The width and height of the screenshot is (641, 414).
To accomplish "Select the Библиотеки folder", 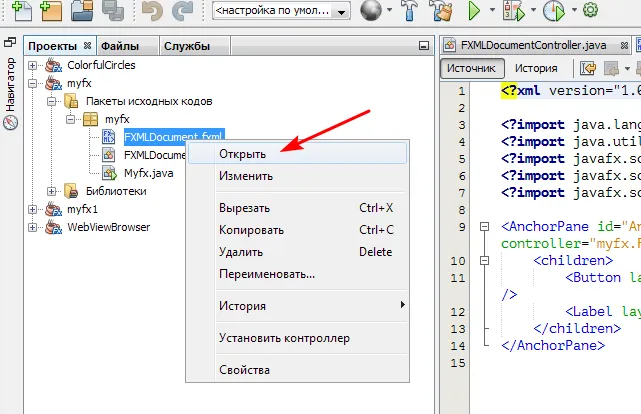I will tap(116, 191).
